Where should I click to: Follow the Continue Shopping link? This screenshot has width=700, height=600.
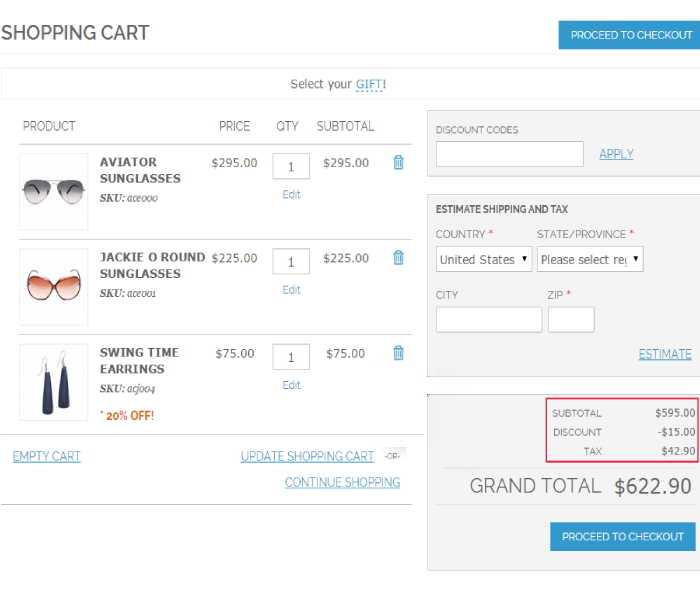(x=342, y=482)
